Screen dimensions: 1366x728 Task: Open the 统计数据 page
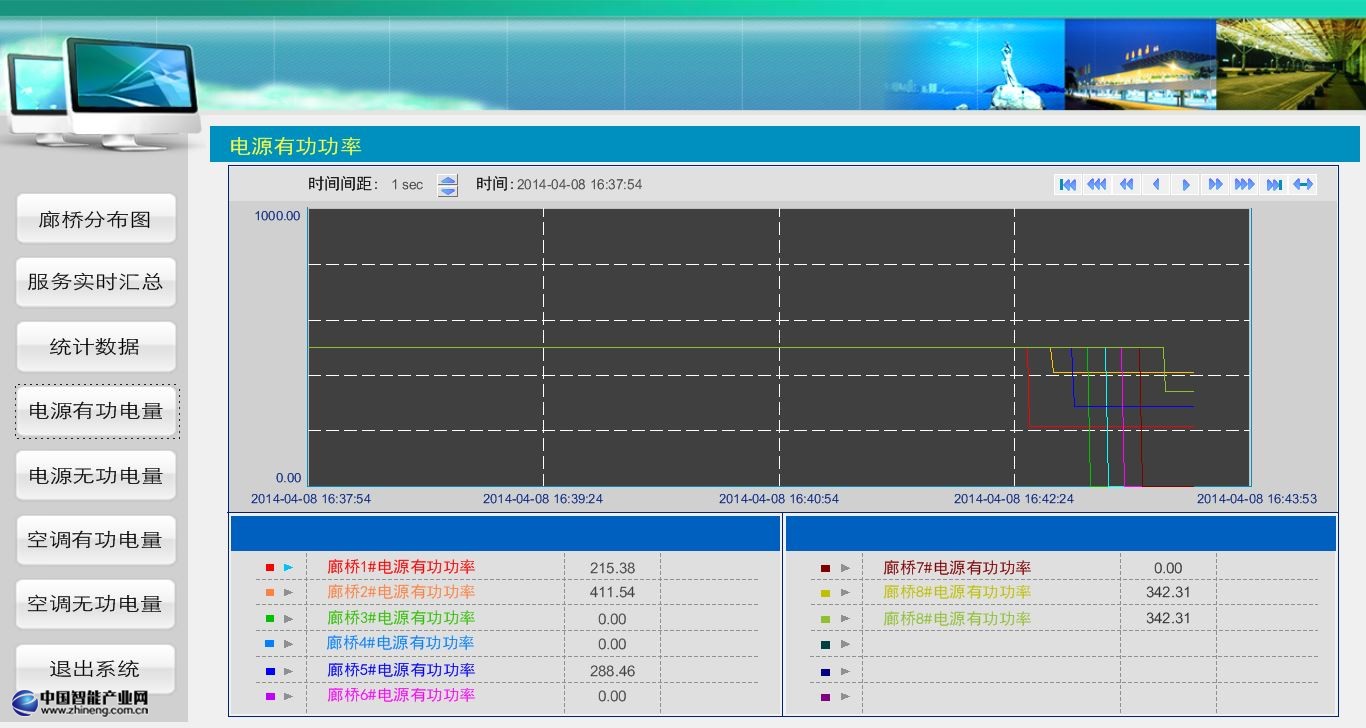pos(95,347)
